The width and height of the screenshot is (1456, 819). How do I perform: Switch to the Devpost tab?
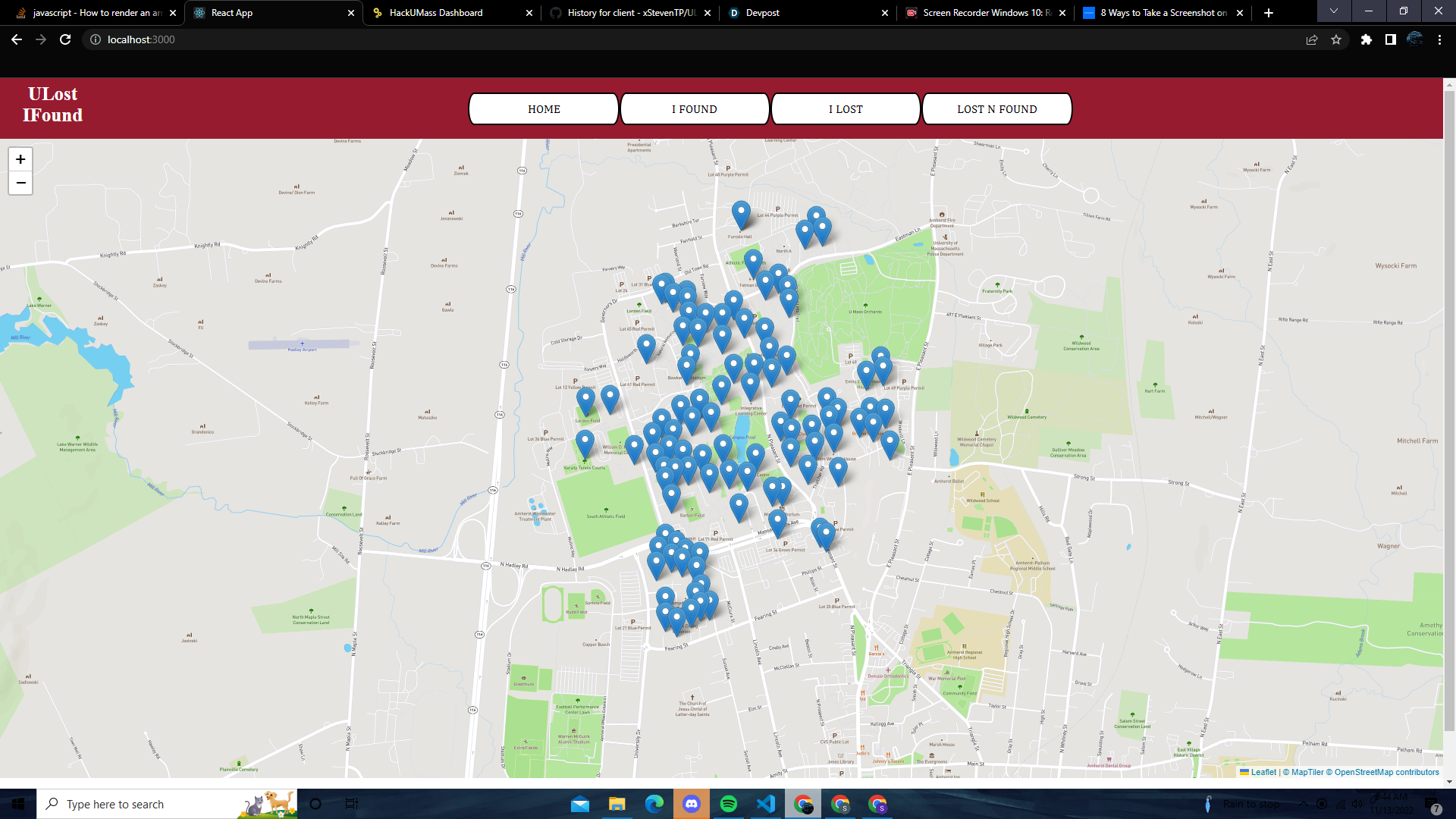pos(762,13)
